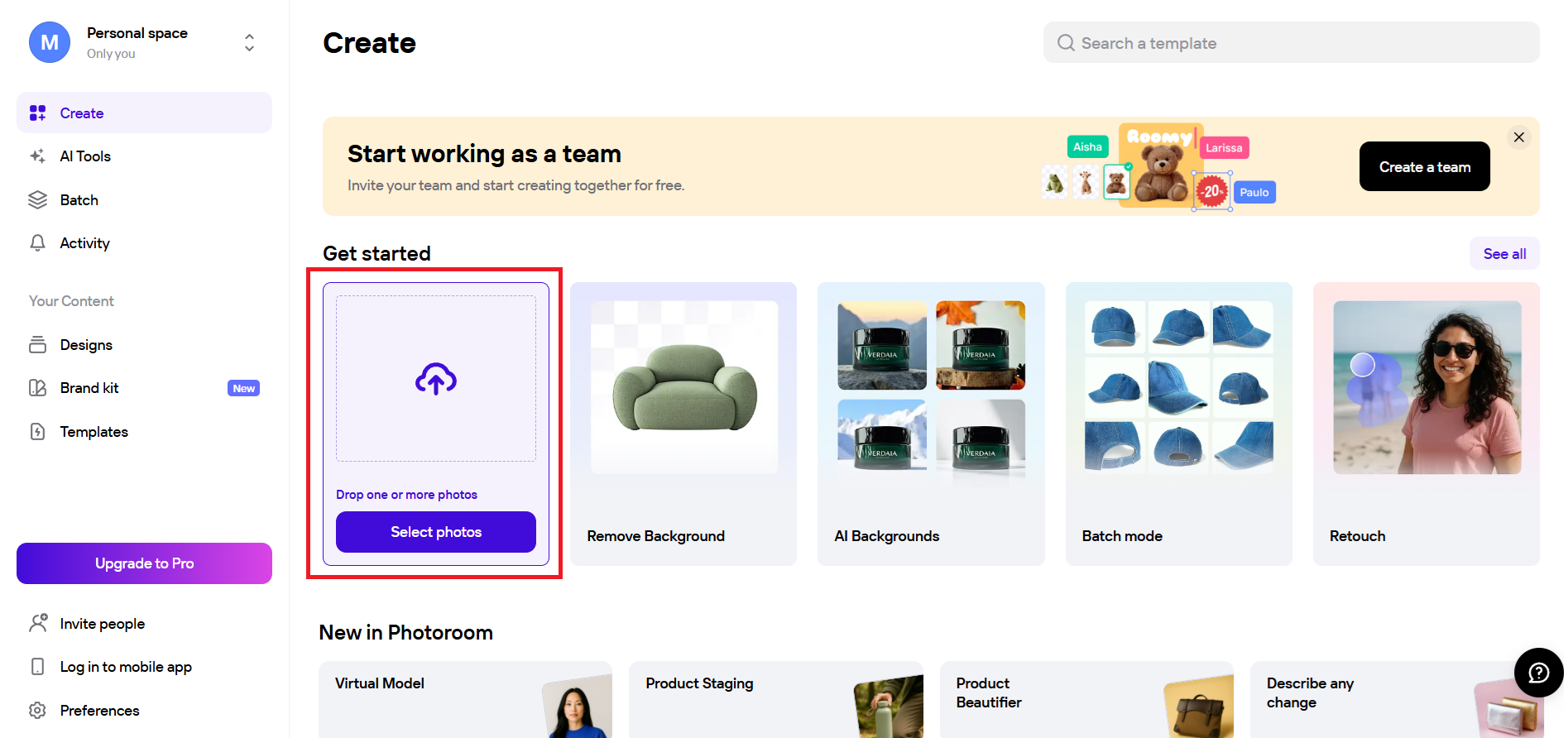The width and height of the screenshot is (1568, 738).
Task: Expand the Personal space workspace switcher
Action: point(249,42)
